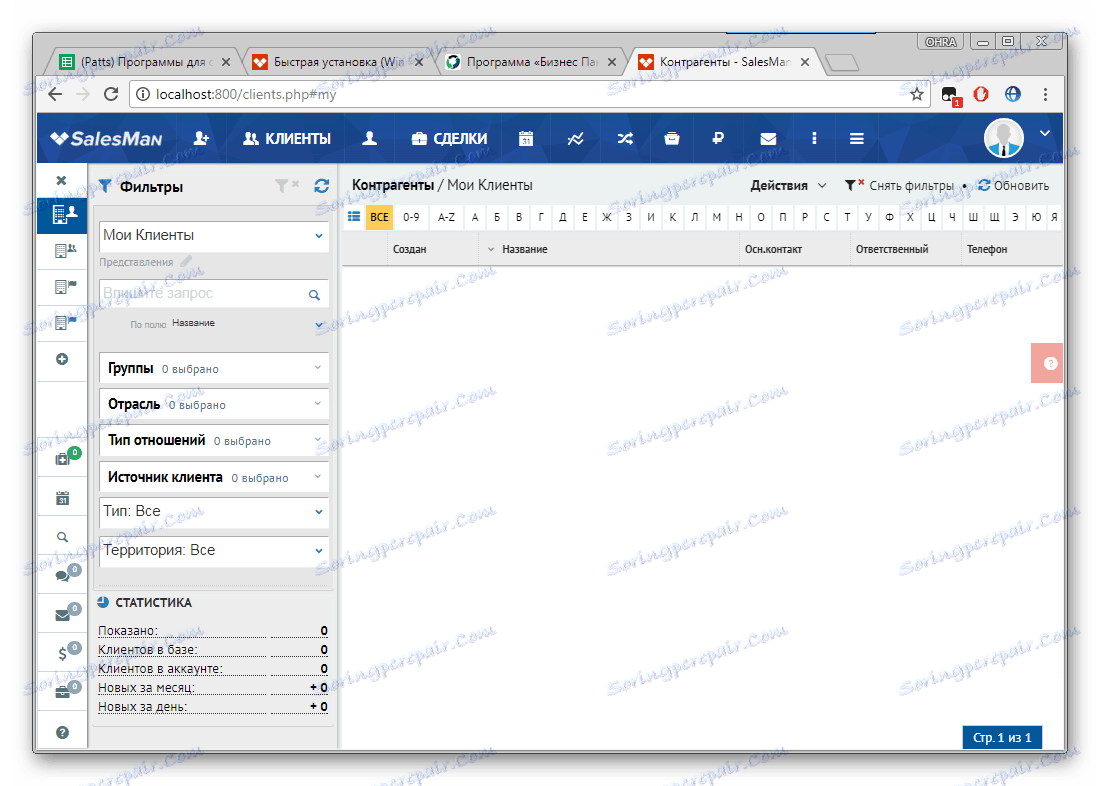Screen dimensions: 1100x786
Task: Expand the user profile chevron
Action: point(1044,133)
